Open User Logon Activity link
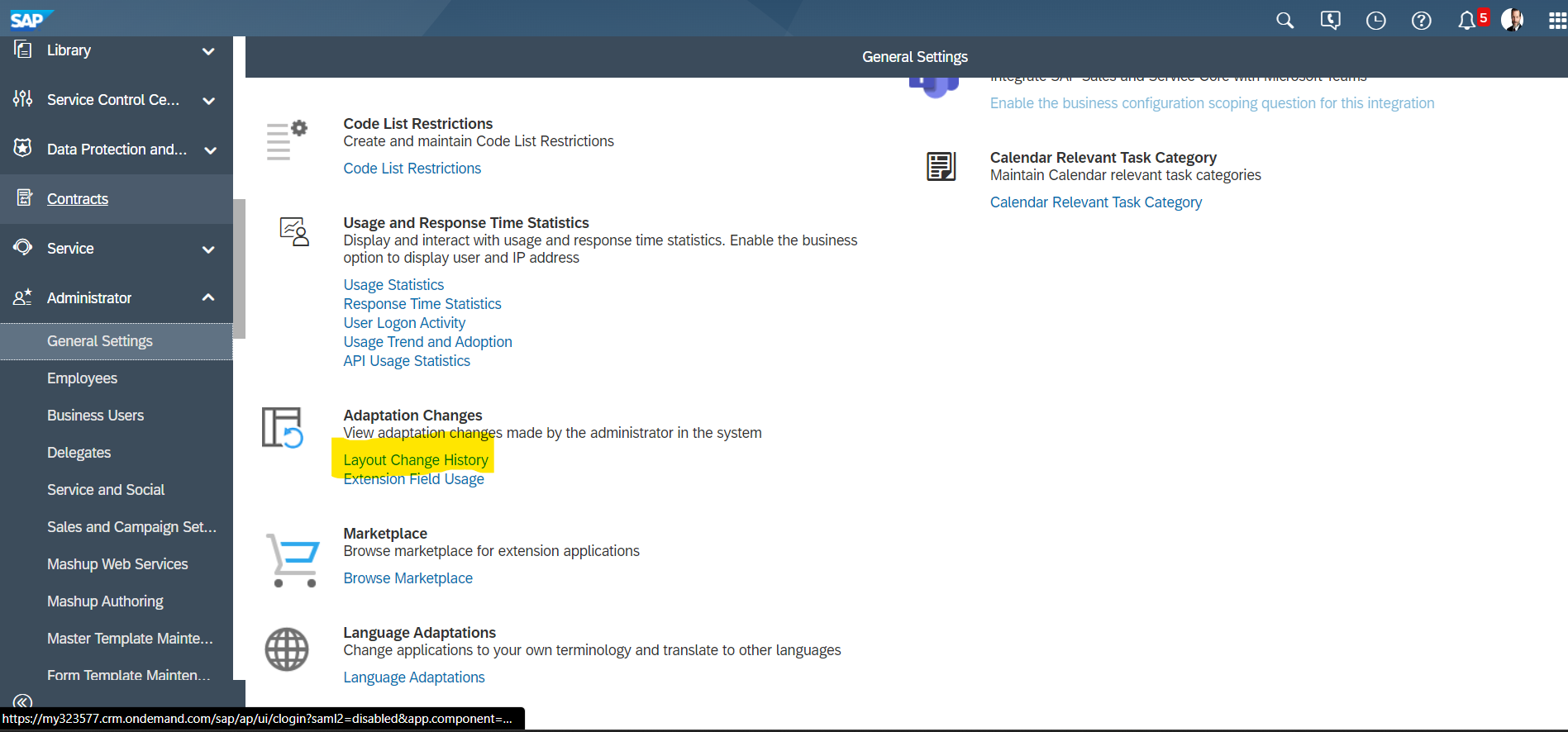This screenshot has height=732, width=1568. pos(404,323)
